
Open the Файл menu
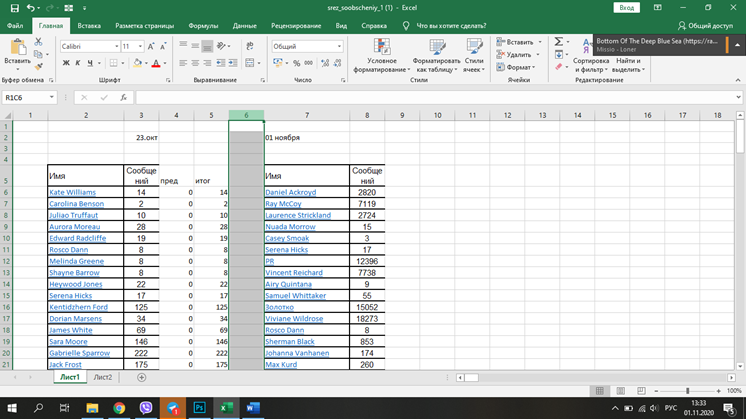[x=15, y=26]
